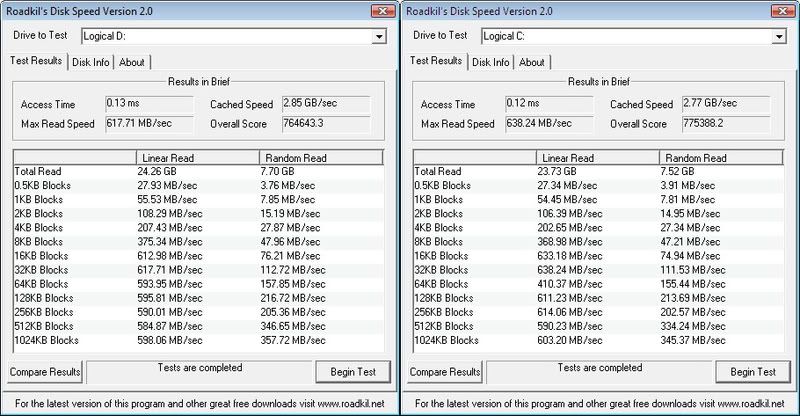Click Linear Read column header in Logical C window
Screen dimensions: 800x416
[598, 158]
